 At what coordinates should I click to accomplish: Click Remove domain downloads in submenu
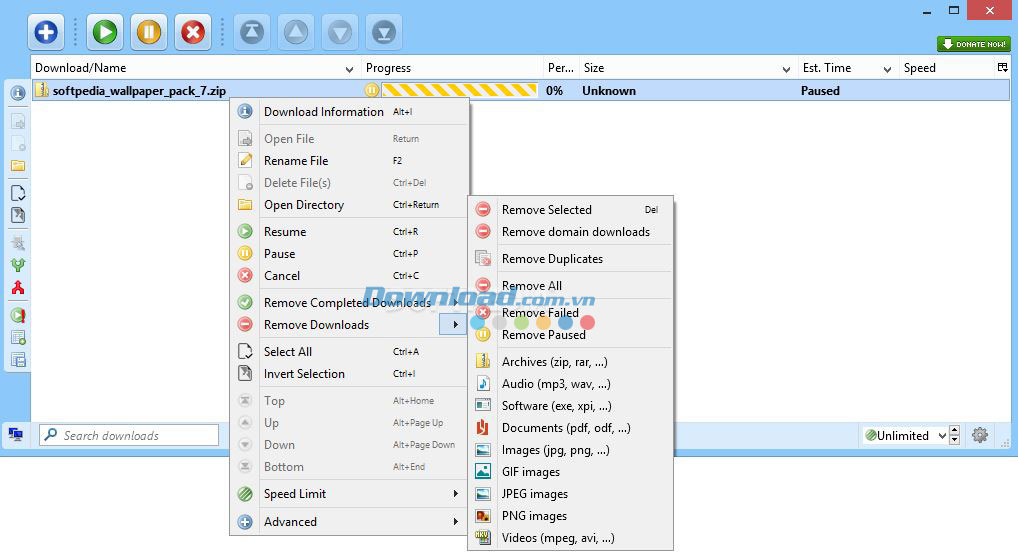(571, 232)
